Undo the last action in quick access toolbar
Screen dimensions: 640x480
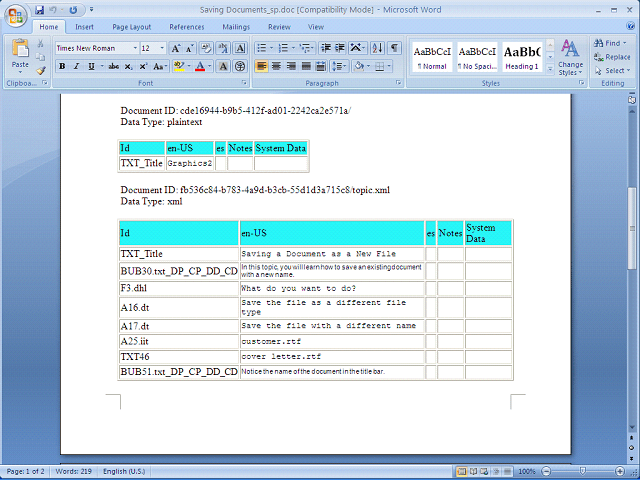(x=53, y=10)
